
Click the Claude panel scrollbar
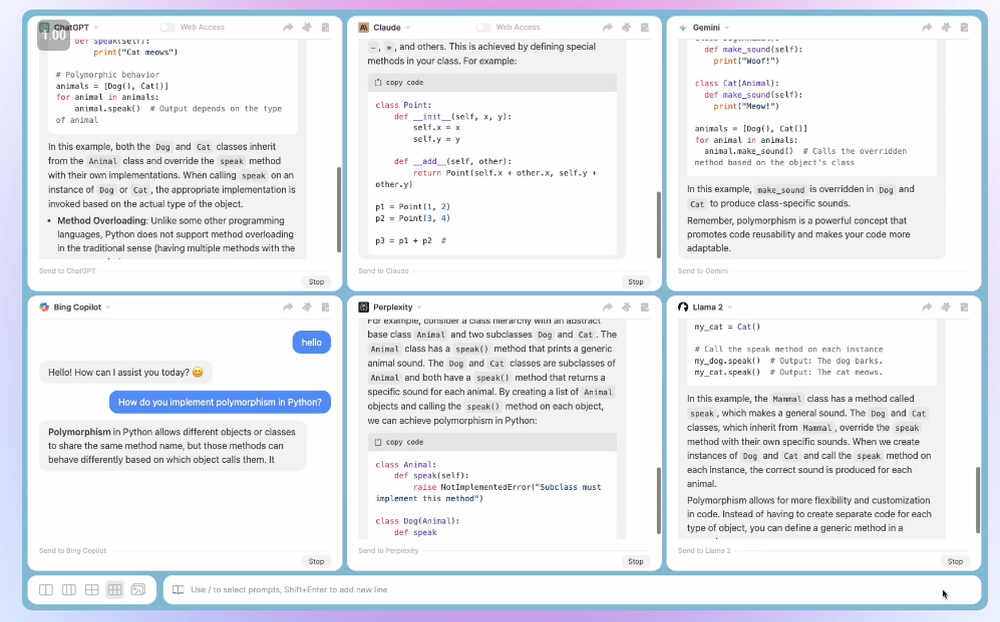[x=659, y=225]
